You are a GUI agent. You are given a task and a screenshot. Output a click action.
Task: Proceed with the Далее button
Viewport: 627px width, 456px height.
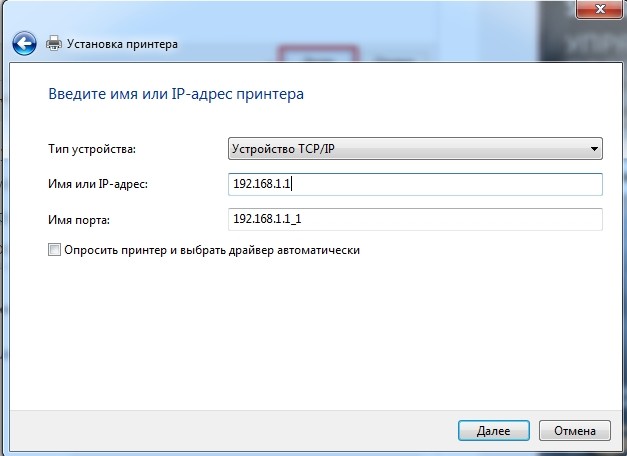(494, 431)
